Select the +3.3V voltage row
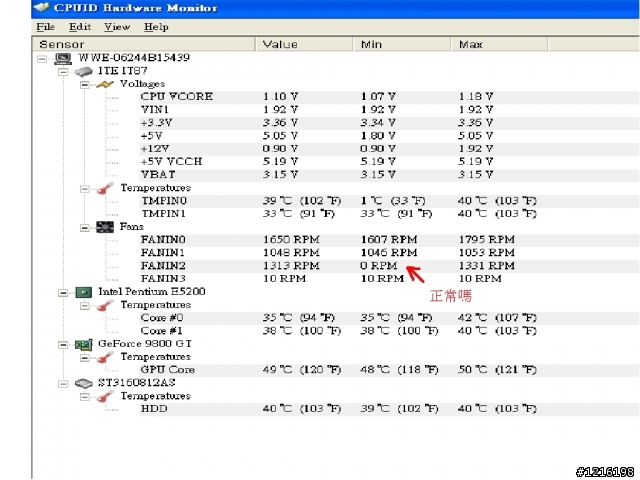 coord(389,123)
